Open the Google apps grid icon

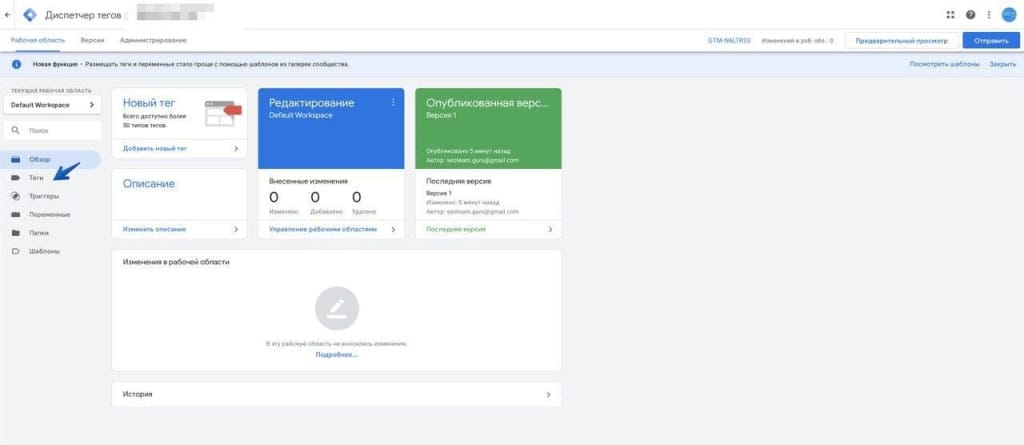pyautogui.click(x=950, y=15)
